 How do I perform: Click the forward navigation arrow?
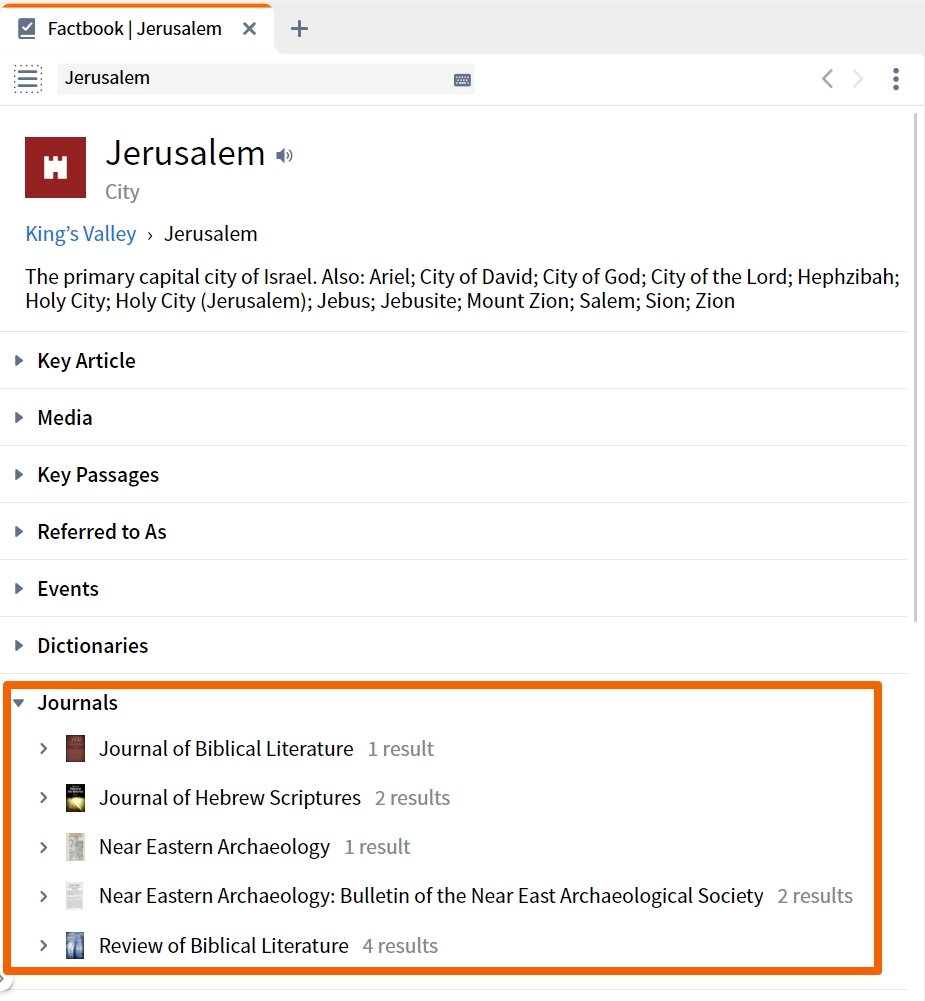[x=855, y=78]
